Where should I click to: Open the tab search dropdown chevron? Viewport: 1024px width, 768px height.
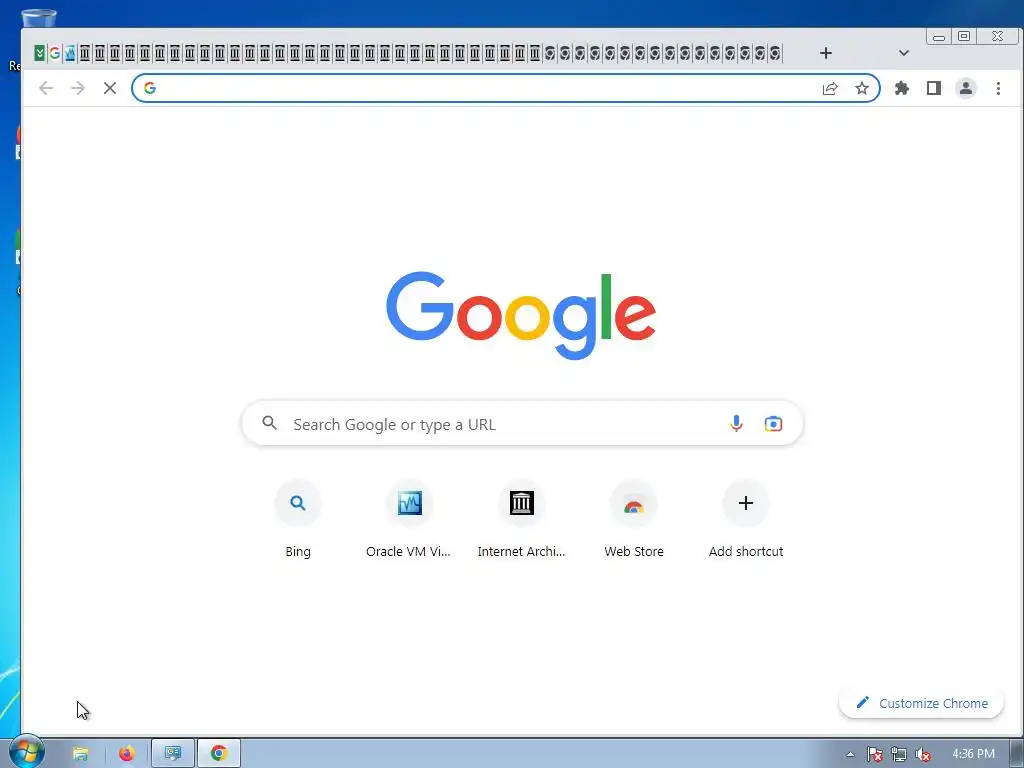pos(904,53)
